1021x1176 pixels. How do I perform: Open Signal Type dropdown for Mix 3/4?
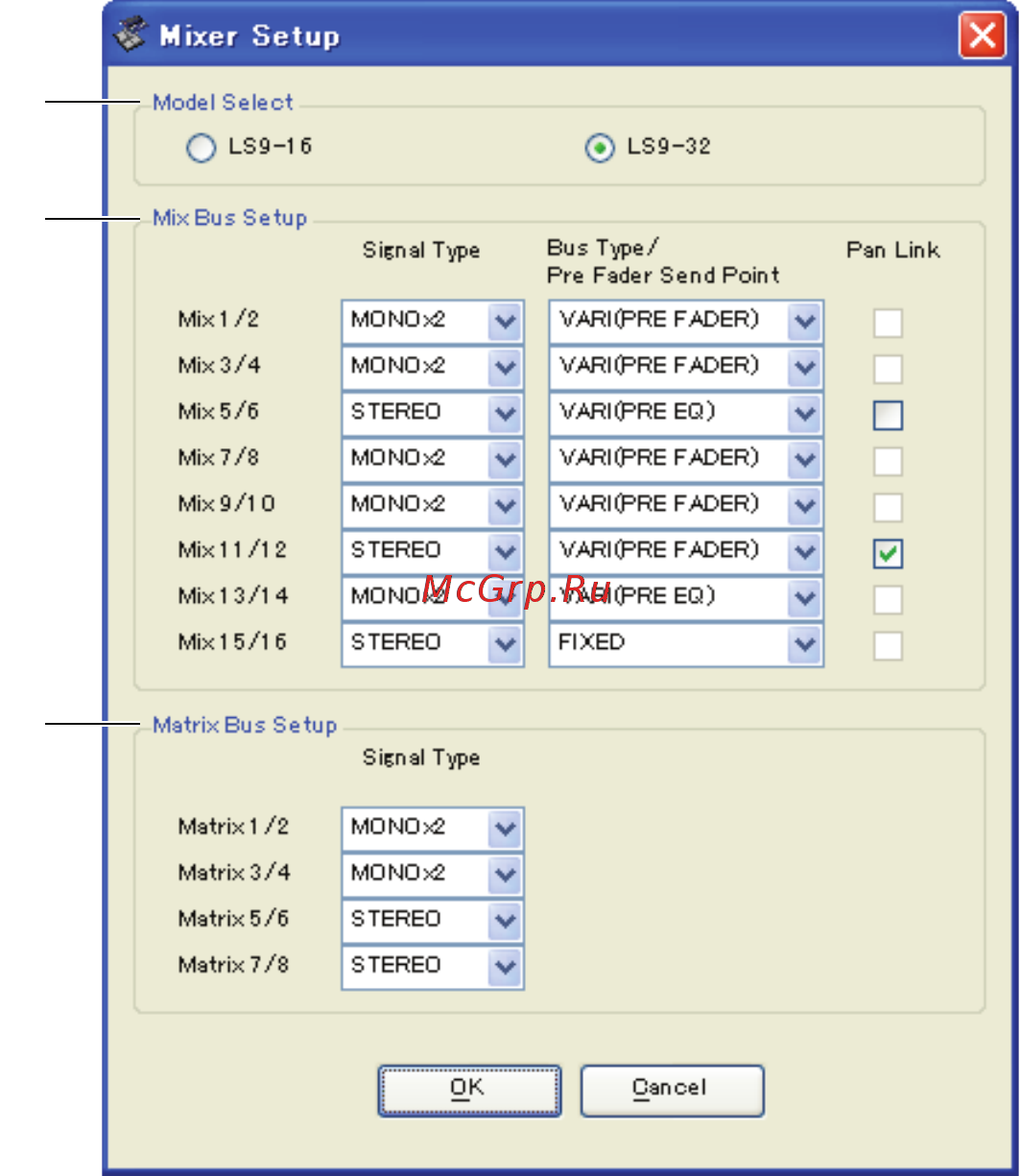tap(433, 368)
